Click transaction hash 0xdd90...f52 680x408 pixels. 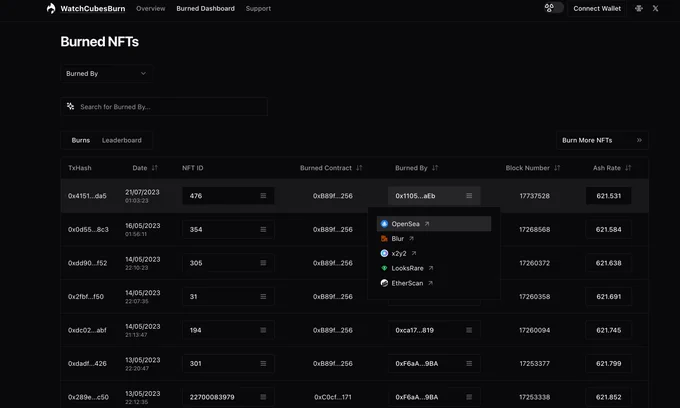(87, 263)
